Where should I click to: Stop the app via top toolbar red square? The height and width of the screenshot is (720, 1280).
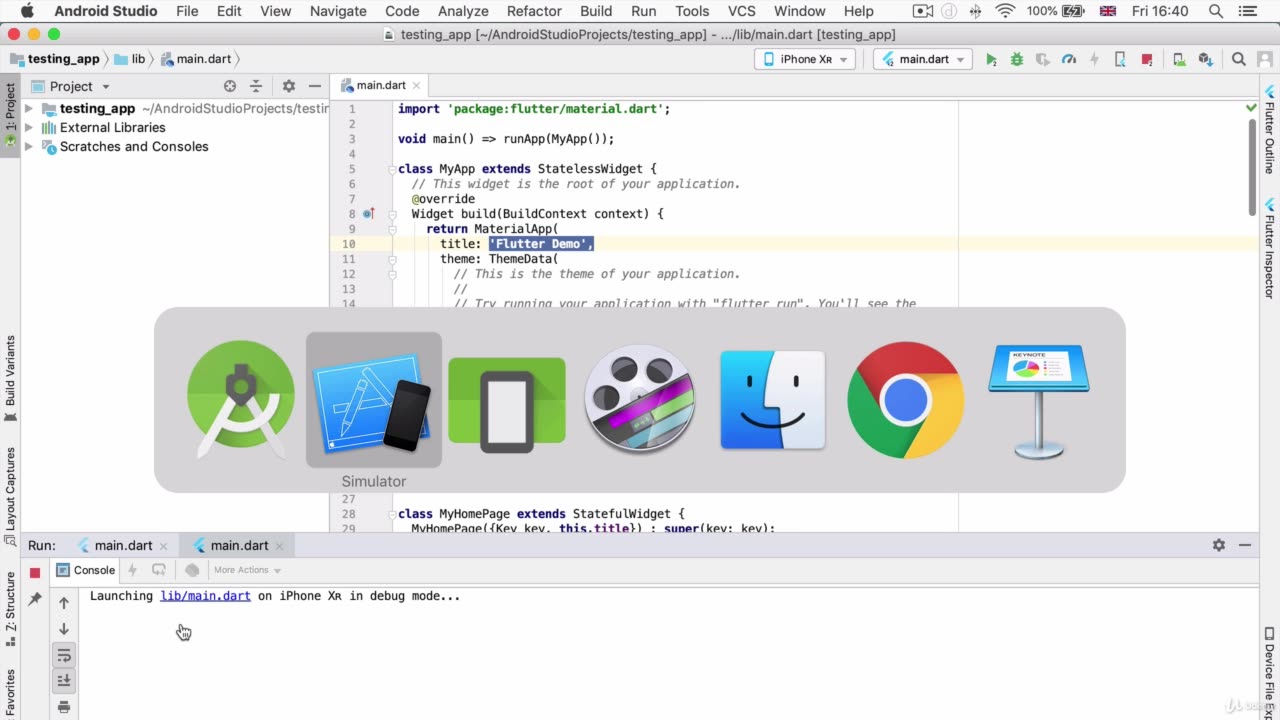pyautogui.click(x=1147, y=59)
